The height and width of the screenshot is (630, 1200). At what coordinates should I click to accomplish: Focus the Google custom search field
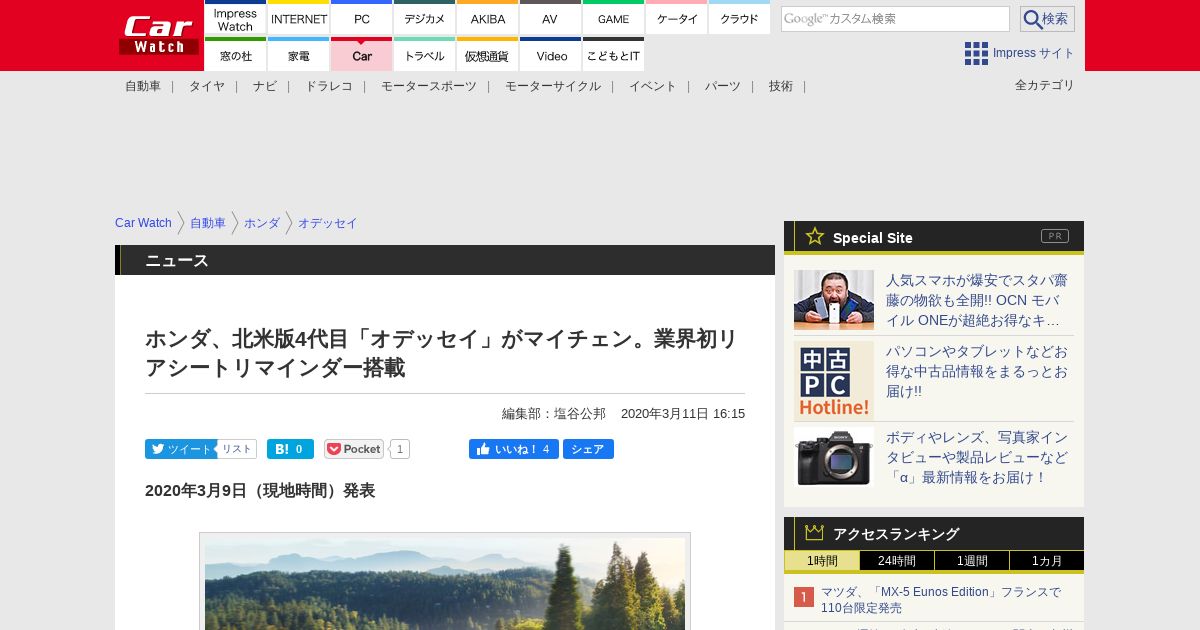coord(895,19)
